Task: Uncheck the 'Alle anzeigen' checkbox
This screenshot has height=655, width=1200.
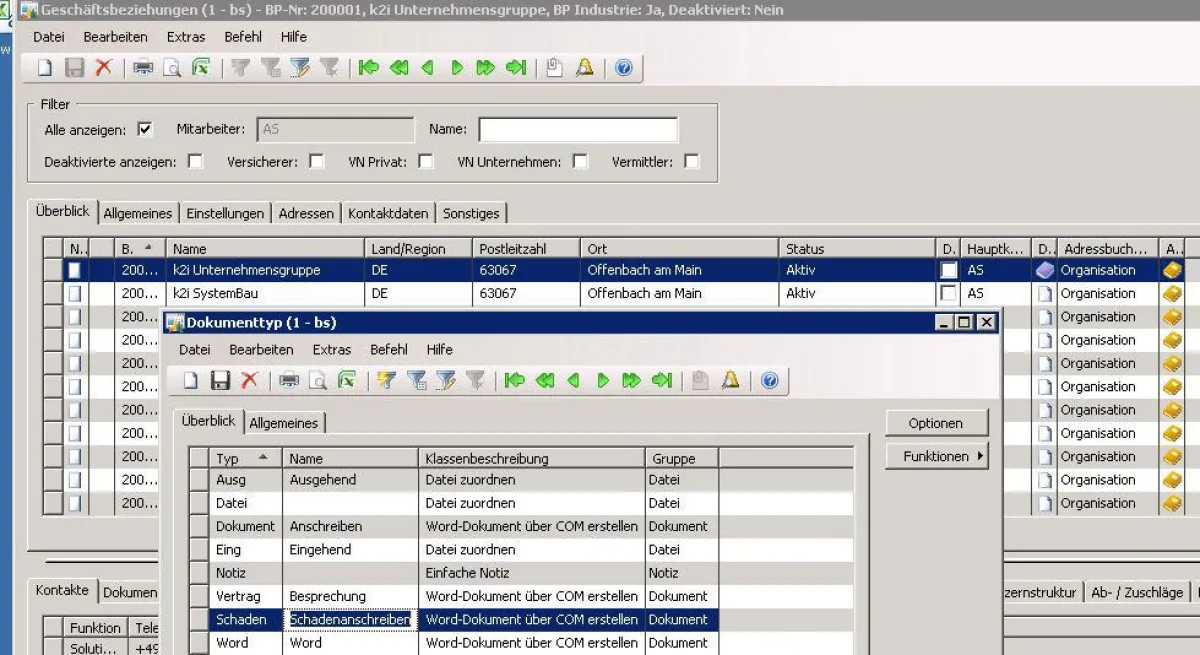Action: click(145, 129)
